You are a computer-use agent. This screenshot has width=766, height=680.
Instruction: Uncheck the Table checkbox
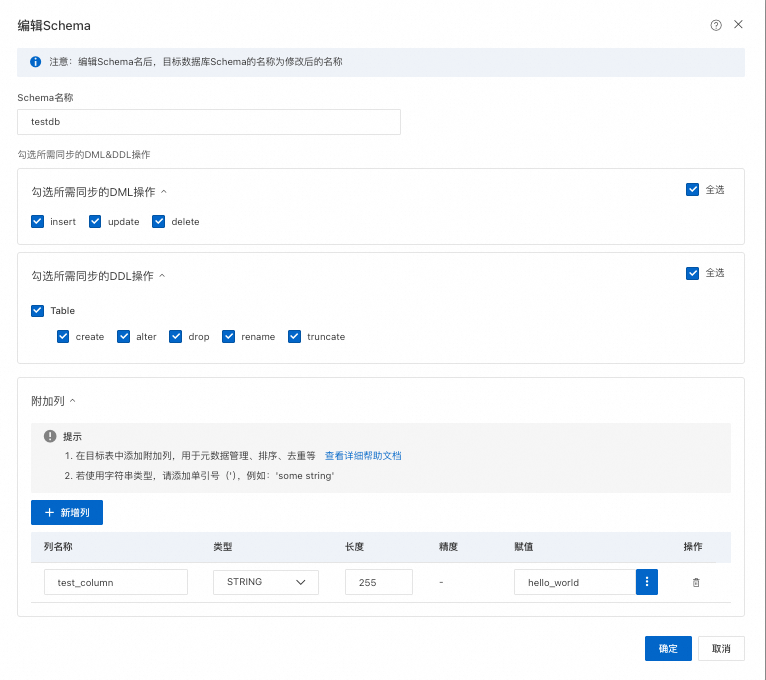pyautogui.click(x=38, y=311)
